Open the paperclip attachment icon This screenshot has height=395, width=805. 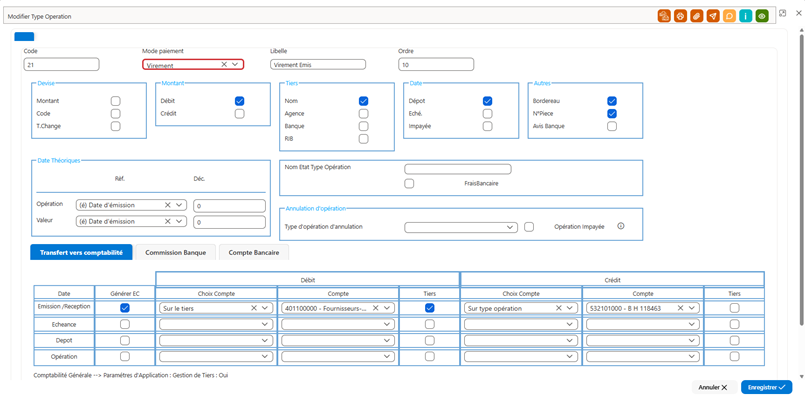697,16
